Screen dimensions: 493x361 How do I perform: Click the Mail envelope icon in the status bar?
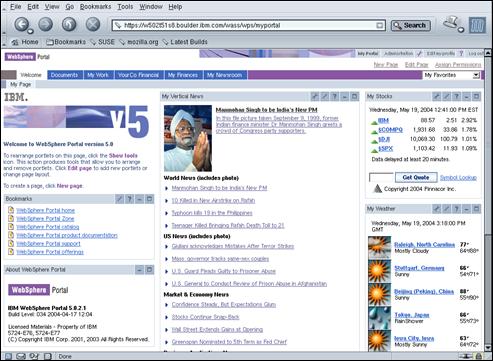tap(21, 356)
